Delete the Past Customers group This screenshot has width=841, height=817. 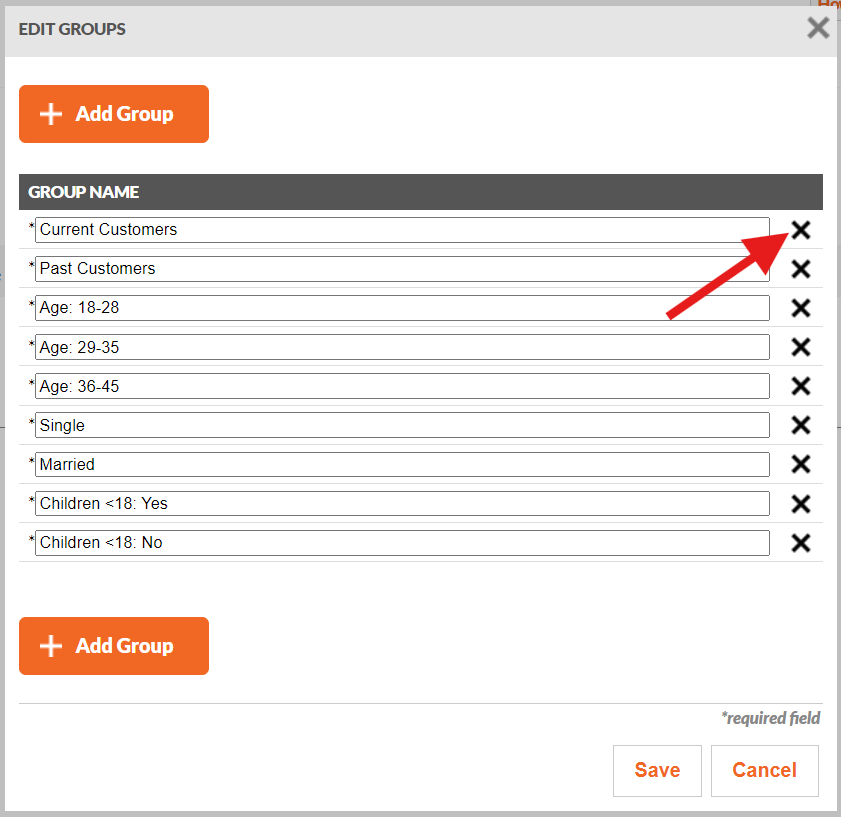pyautogui.click(x=800, y=269)
